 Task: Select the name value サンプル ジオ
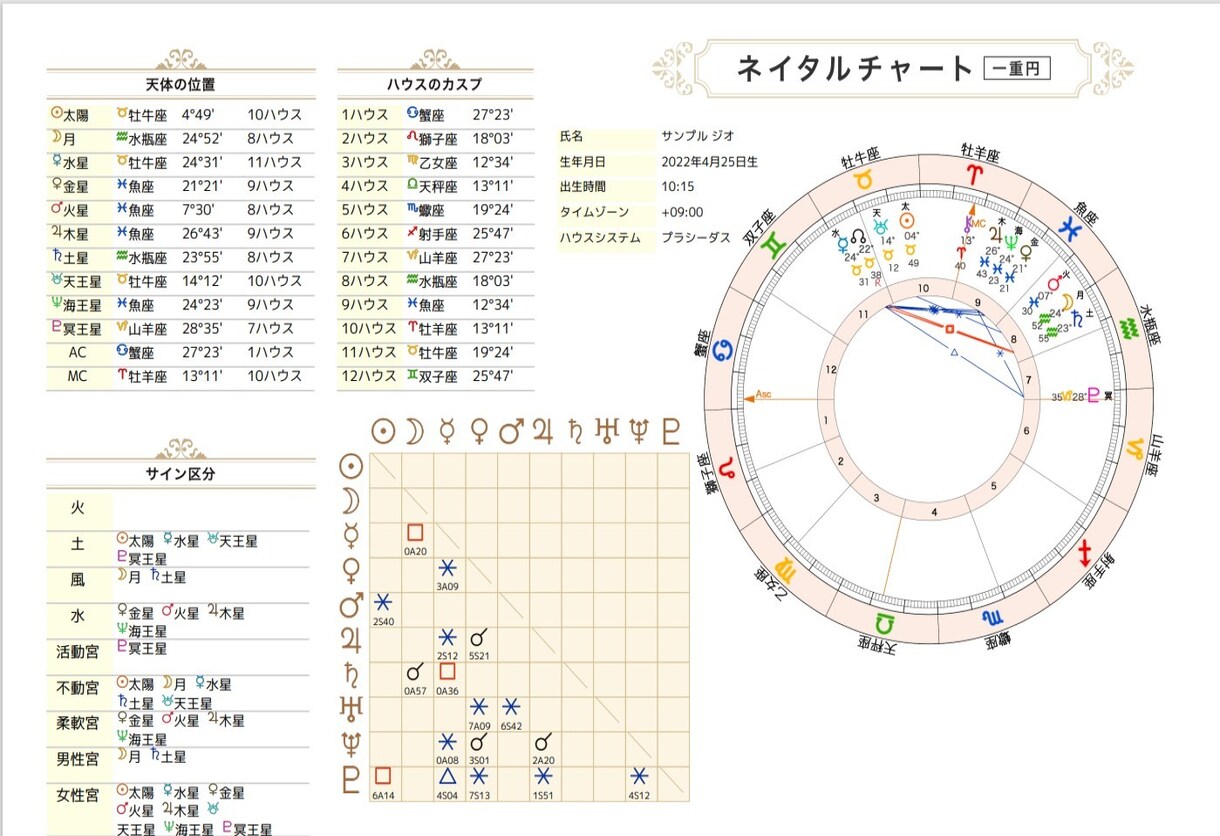point(698,136)
